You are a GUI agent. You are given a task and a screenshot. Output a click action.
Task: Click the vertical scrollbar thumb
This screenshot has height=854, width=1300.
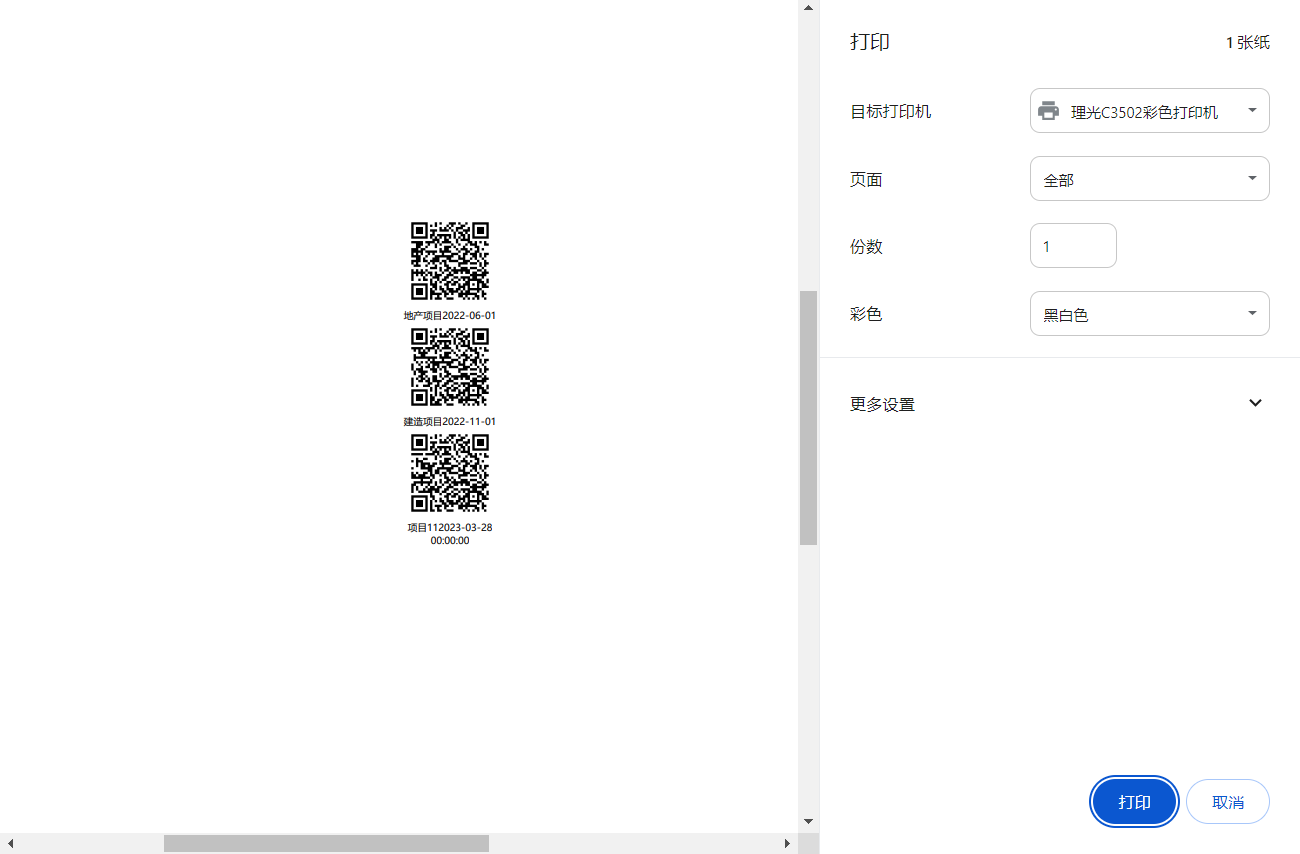pos(809,418)
